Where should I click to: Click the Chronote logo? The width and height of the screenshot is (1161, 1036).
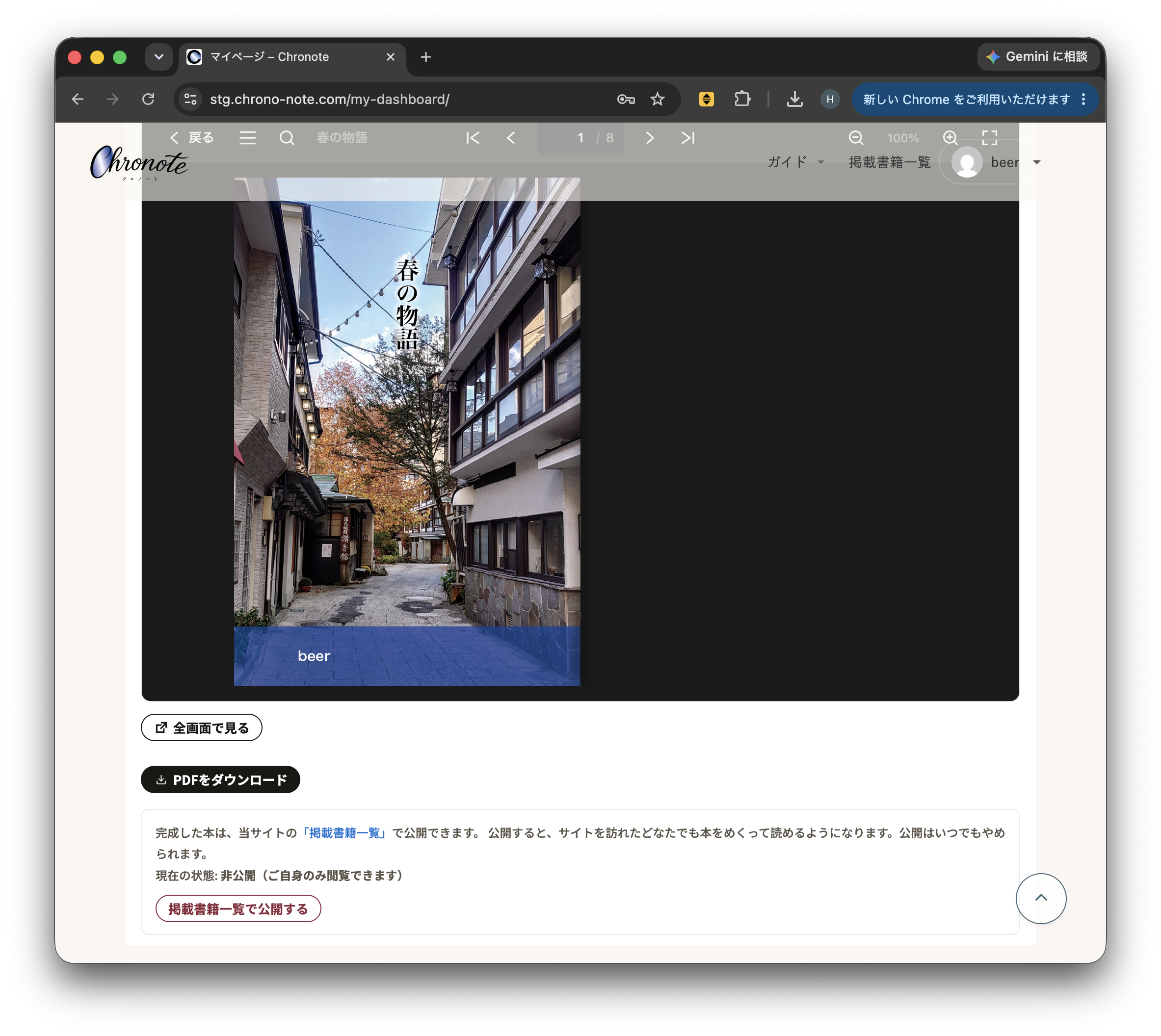click(138, 163)
